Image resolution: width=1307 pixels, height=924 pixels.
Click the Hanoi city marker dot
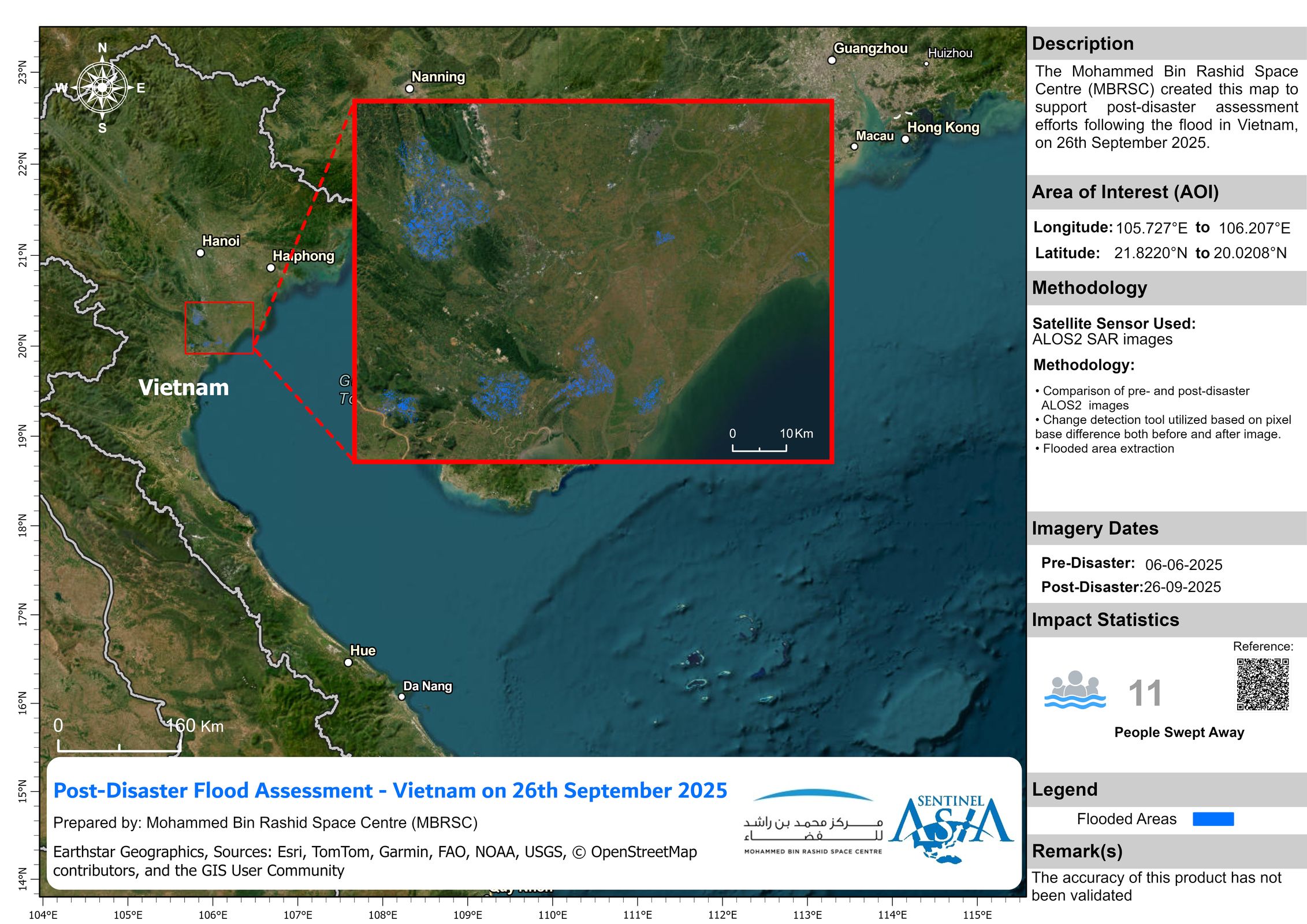tap(200, 253)
